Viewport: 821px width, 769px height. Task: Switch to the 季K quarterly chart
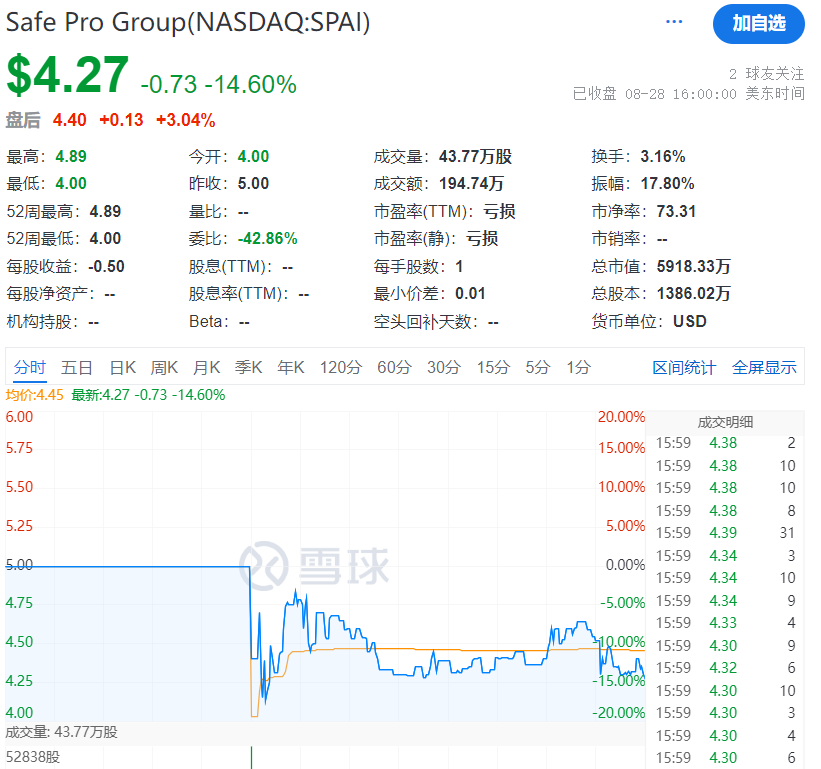tap(247, 367)
